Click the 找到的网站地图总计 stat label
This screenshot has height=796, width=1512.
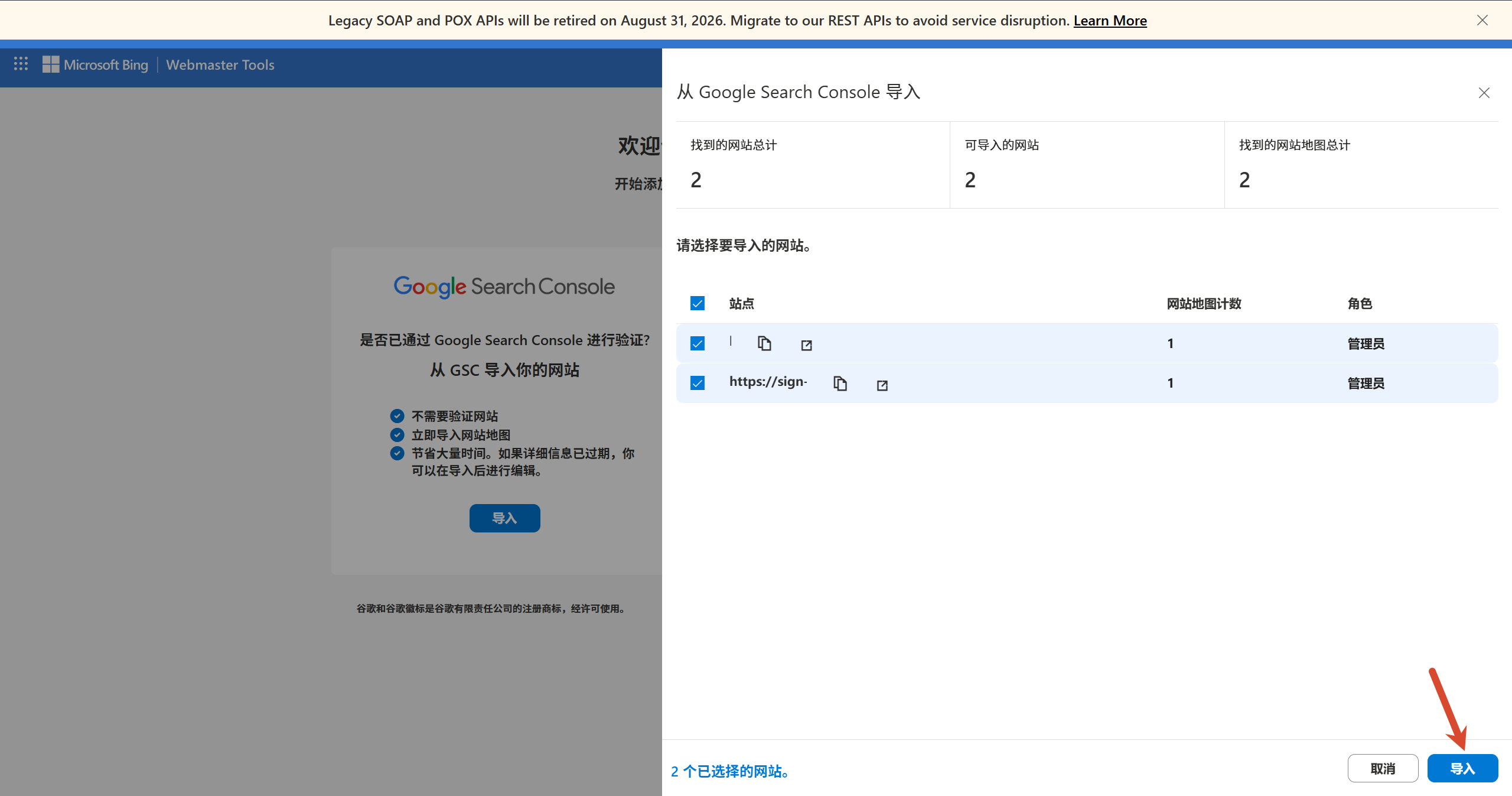(1294, 145)
